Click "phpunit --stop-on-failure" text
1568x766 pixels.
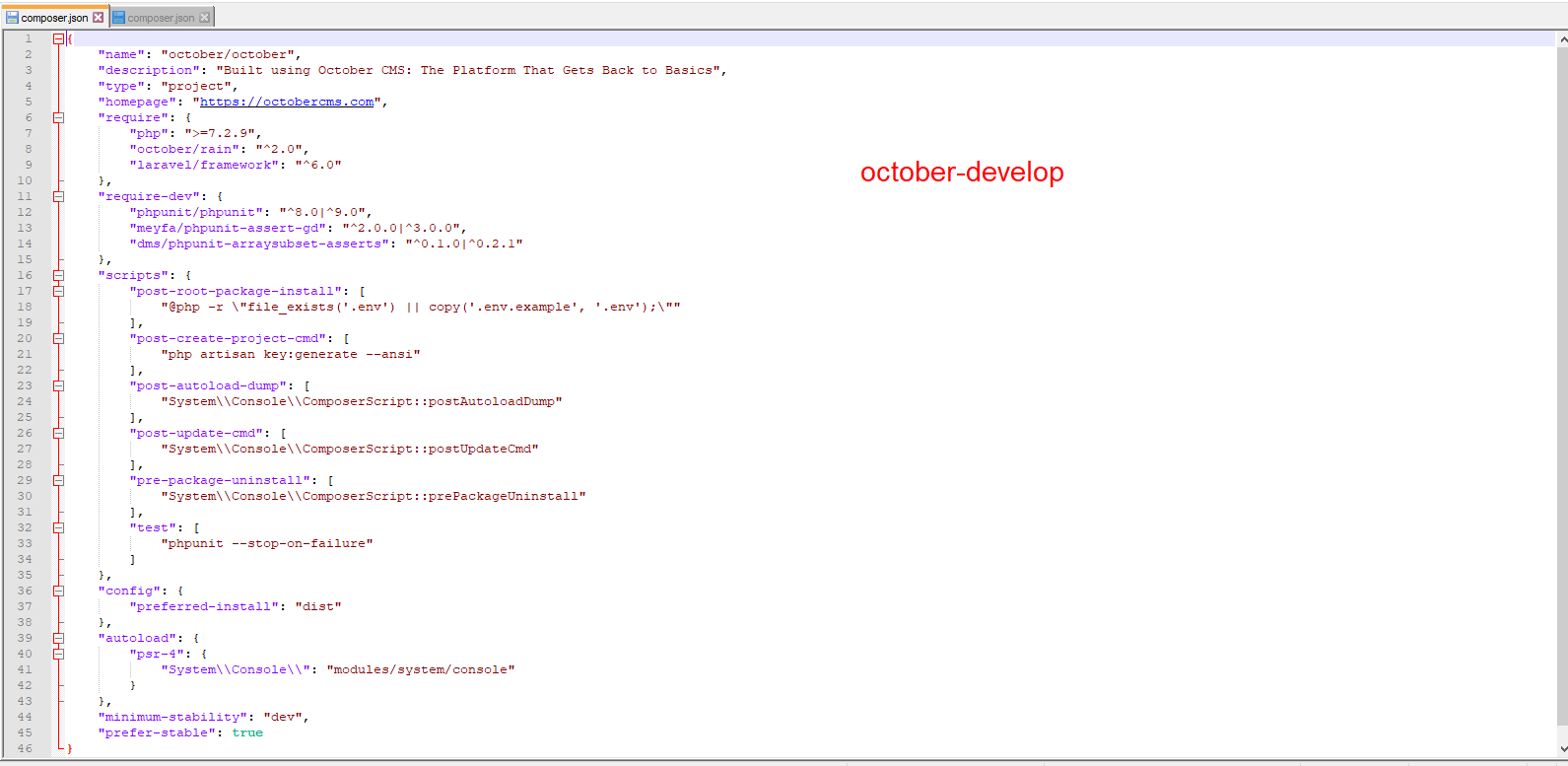267,543
